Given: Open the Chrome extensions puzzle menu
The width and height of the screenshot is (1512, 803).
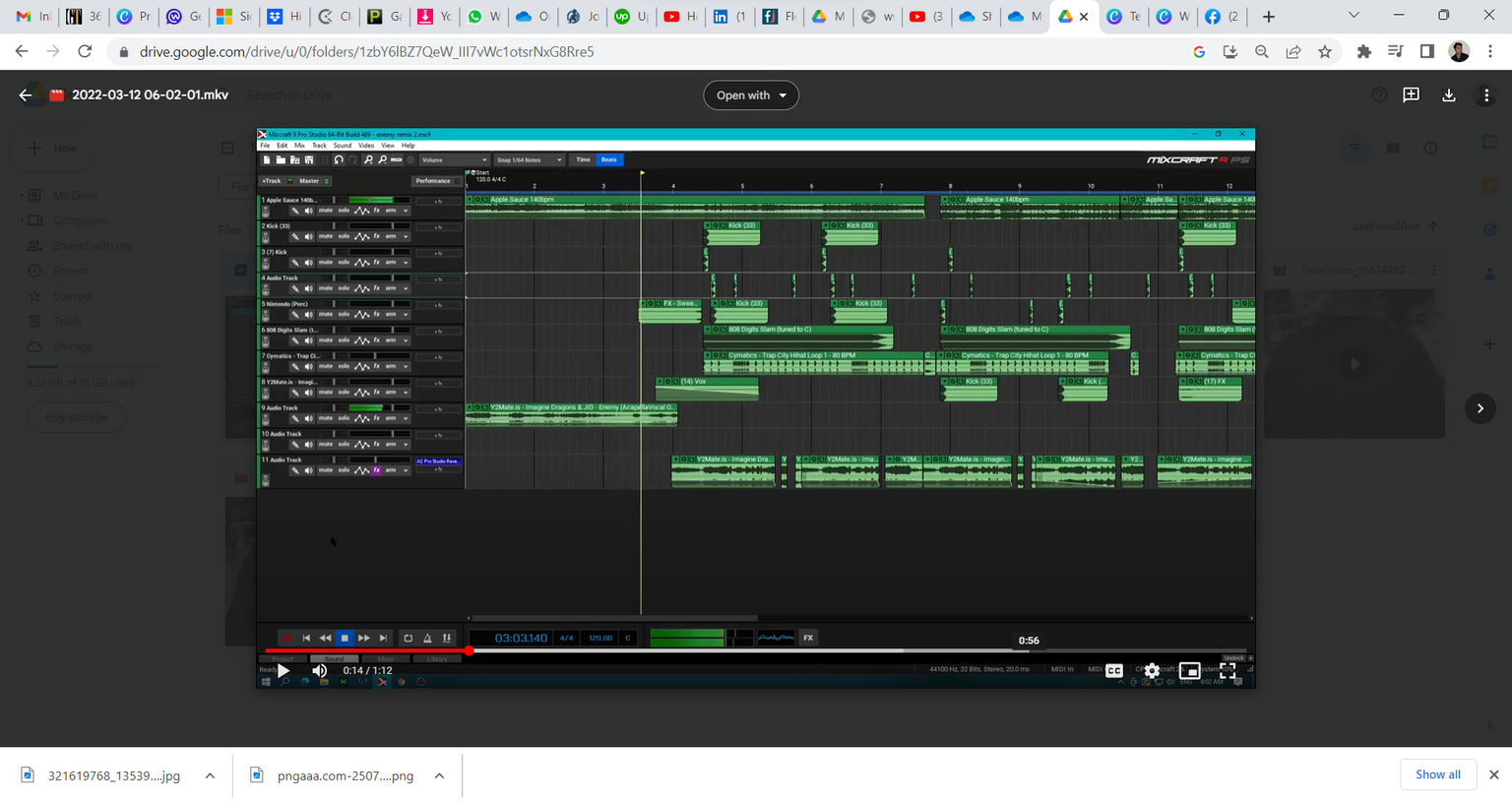Looking at the screenshot, I should click(x=1363, y=52).
